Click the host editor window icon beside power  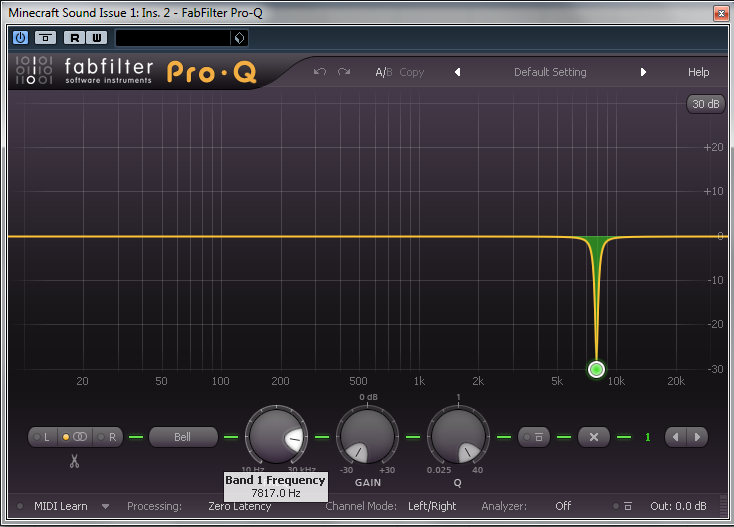tap(45, 37)
